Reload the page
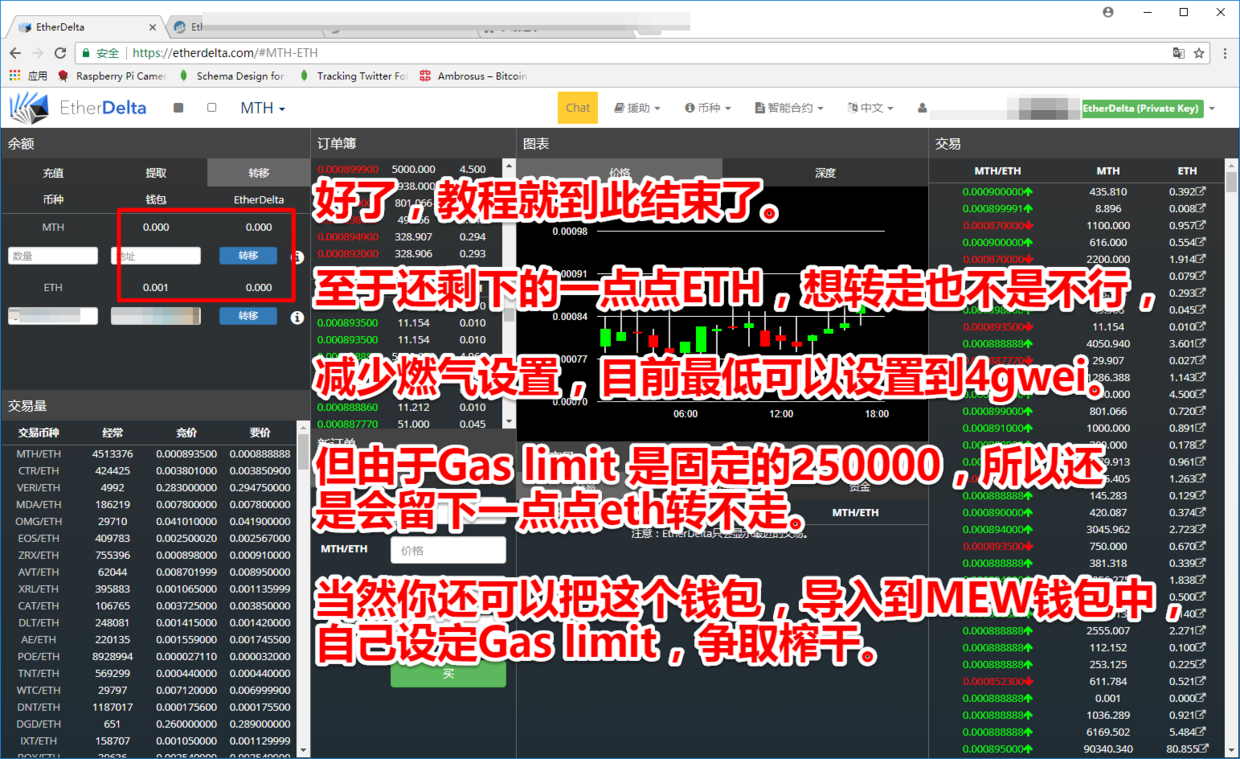The width and height of the screenshot is (1240, 759). [x=61, y=53]
